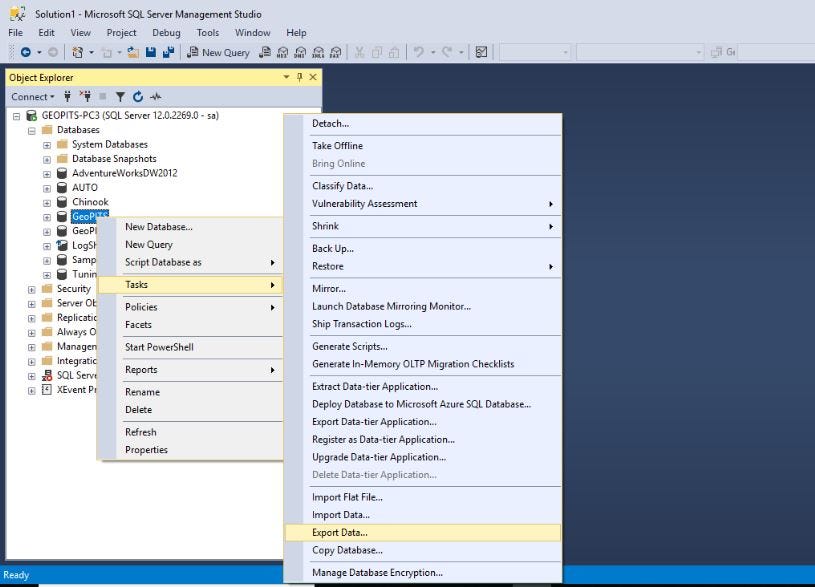Open the View menu
This screenshot has height=587, width=815.
click(x=81, y=32)
